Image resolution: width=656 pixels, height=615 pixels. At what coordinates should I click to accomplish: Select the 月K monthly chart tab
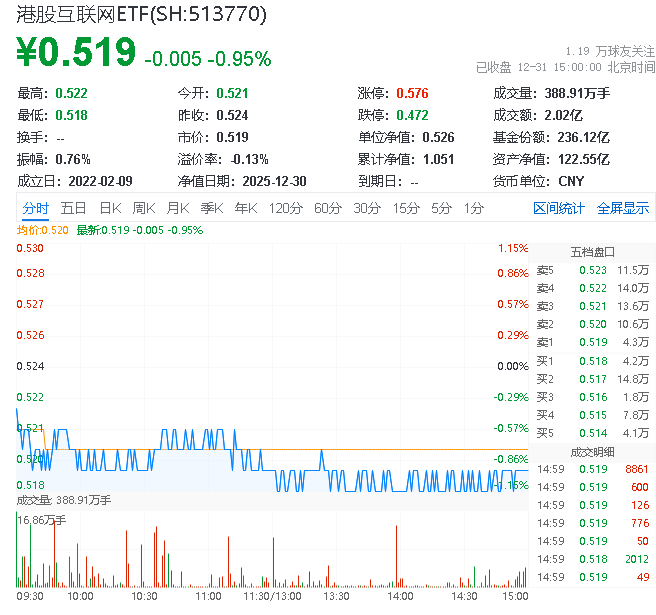pyautogui.click(x=178, y=208)
